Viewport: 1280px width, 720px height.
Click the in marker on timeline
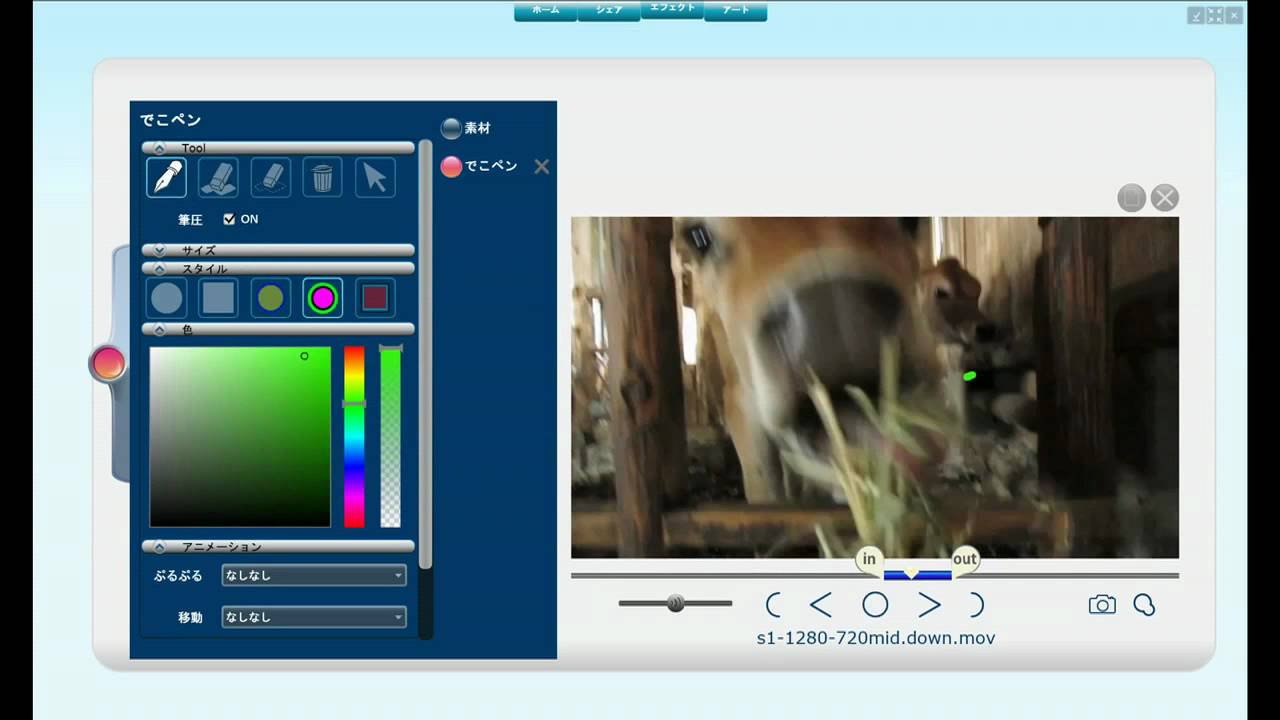coord(870,559)
